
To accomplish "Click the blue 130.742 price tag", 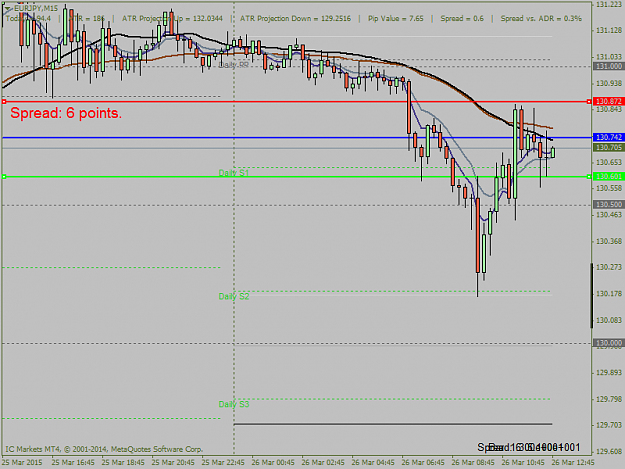I will [x=608, y=137].
